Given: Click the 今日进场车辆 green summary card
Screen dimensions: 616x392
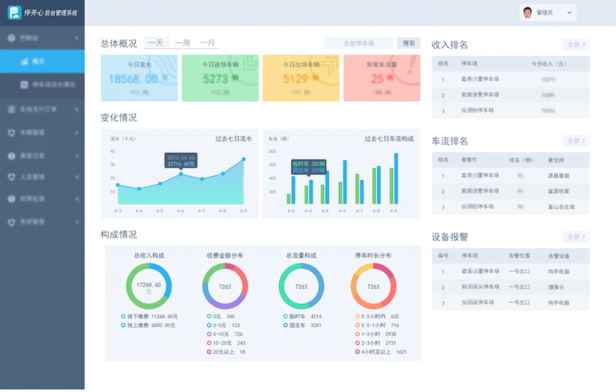Looking at the screenshot, I should point(220,78).
